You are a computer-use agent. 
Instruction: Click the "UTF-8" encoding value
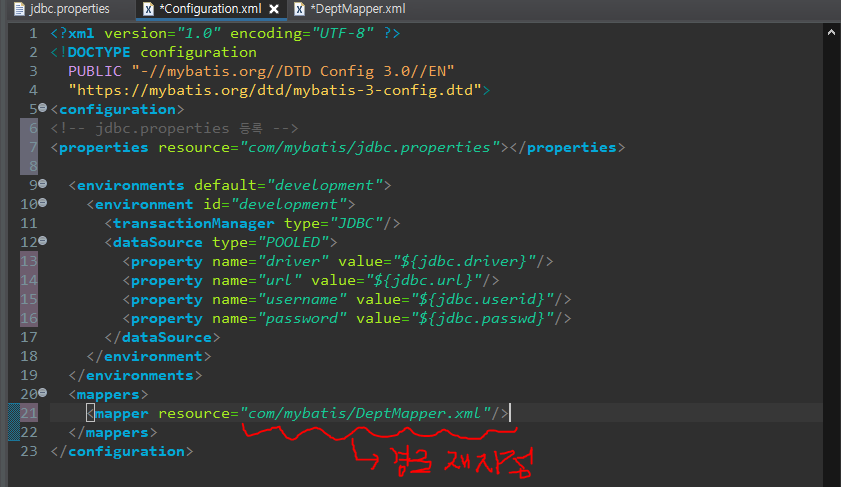click(343, 33)
